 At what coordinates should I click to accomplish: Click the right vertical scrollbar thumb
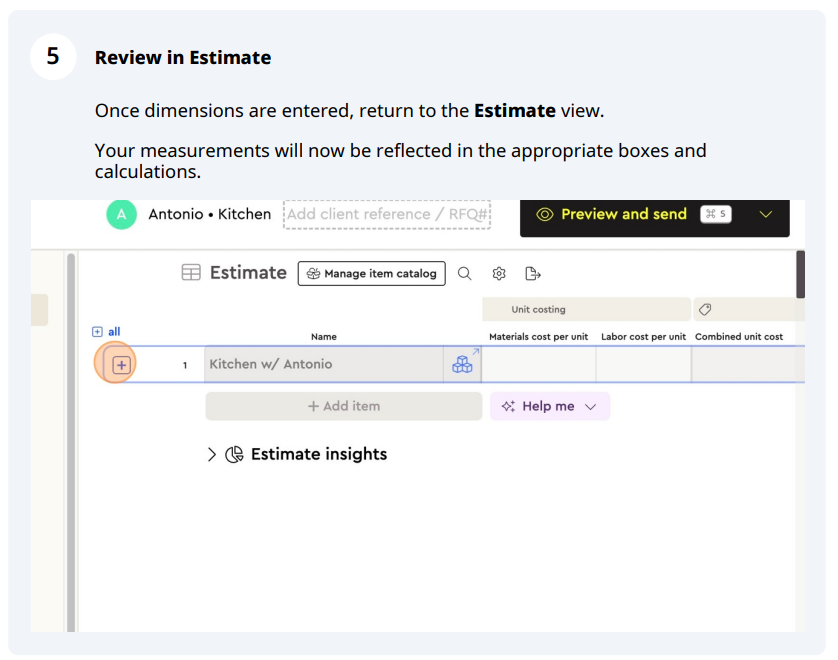800,275
